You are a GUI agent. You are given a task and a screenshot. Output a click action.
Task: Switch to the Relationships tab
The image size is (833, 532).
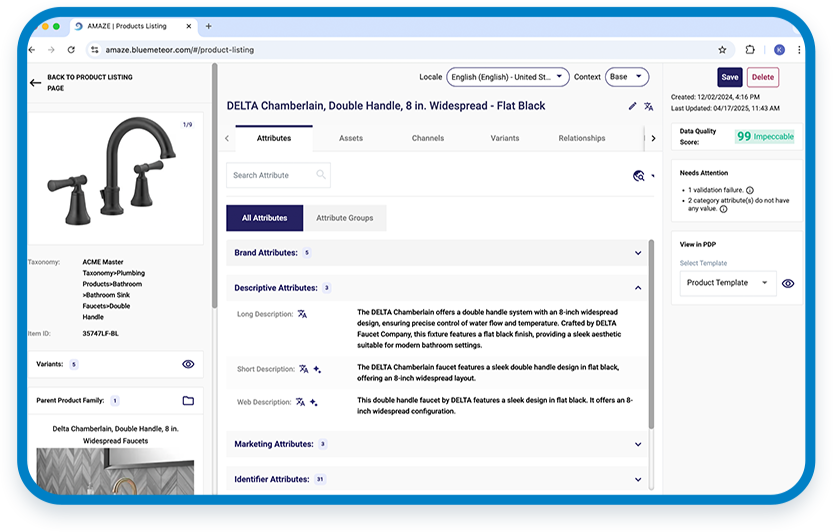point(582,138)
